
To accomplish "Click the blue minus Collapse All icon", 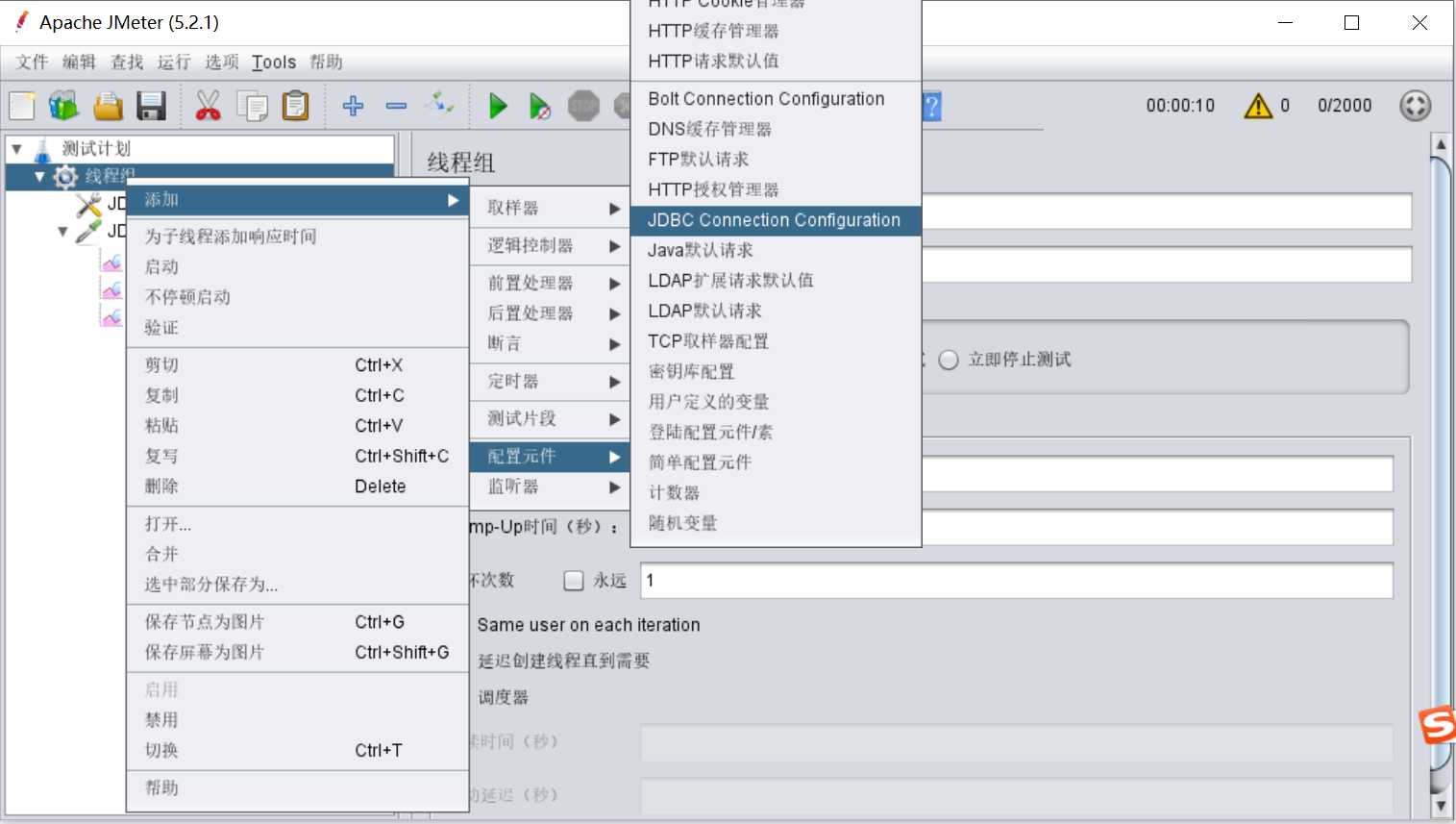I will point(396,106).
